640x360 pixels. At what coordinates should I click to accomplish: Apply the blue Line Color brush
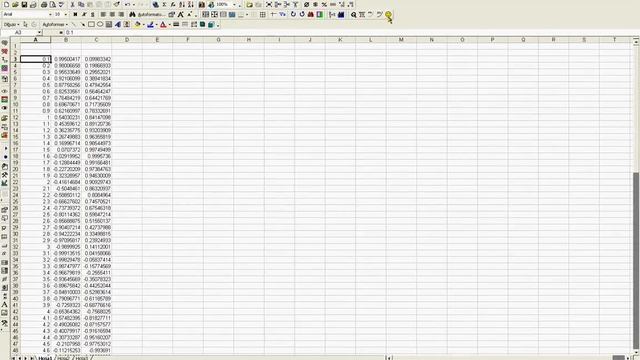150,24
